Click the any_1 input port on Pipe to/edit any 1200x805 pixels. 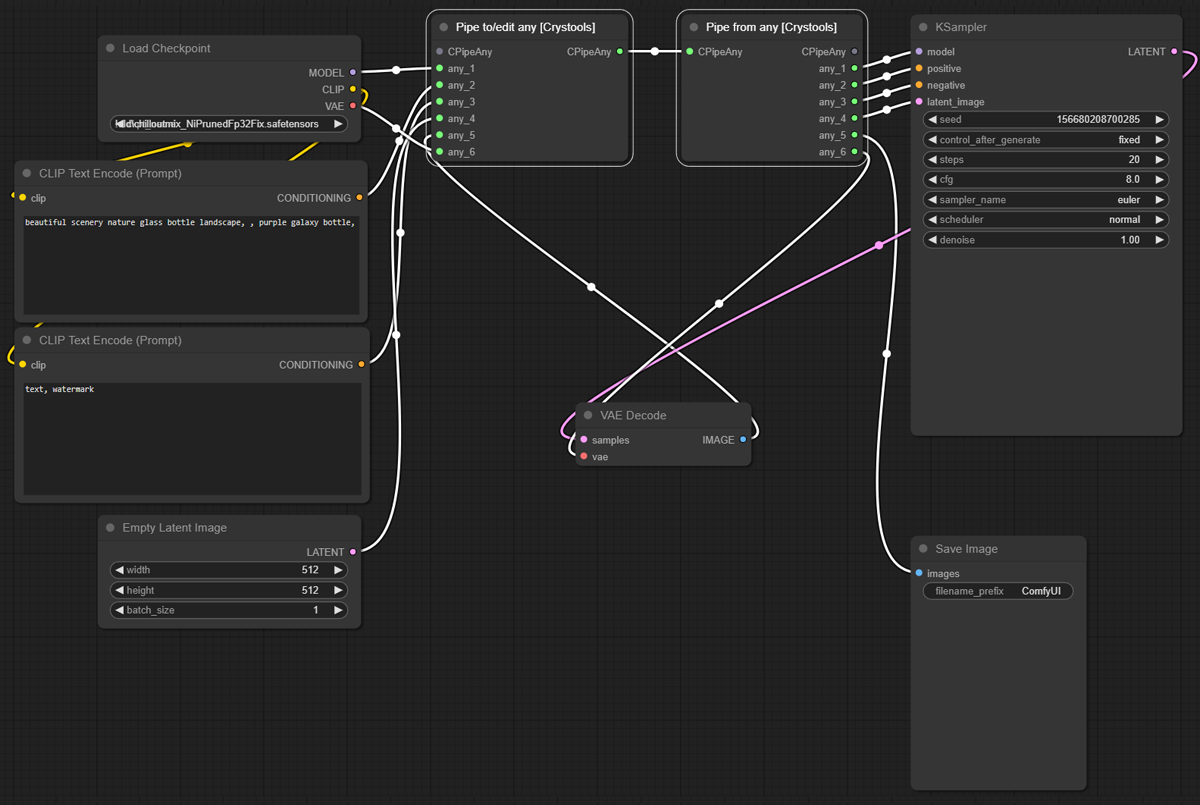point(439,69)
